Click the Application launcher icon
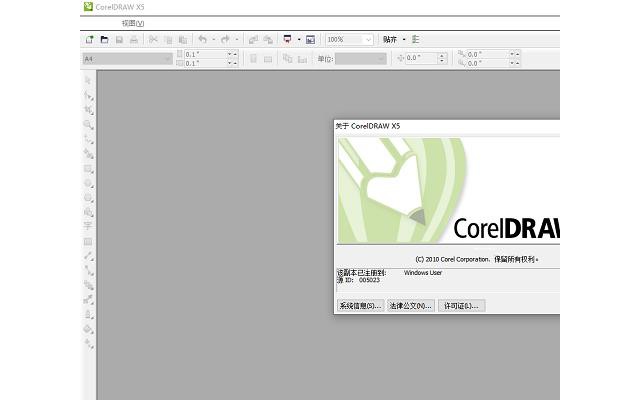The height and width of the screenshot is (400, 640). click(x=287, y=39)
